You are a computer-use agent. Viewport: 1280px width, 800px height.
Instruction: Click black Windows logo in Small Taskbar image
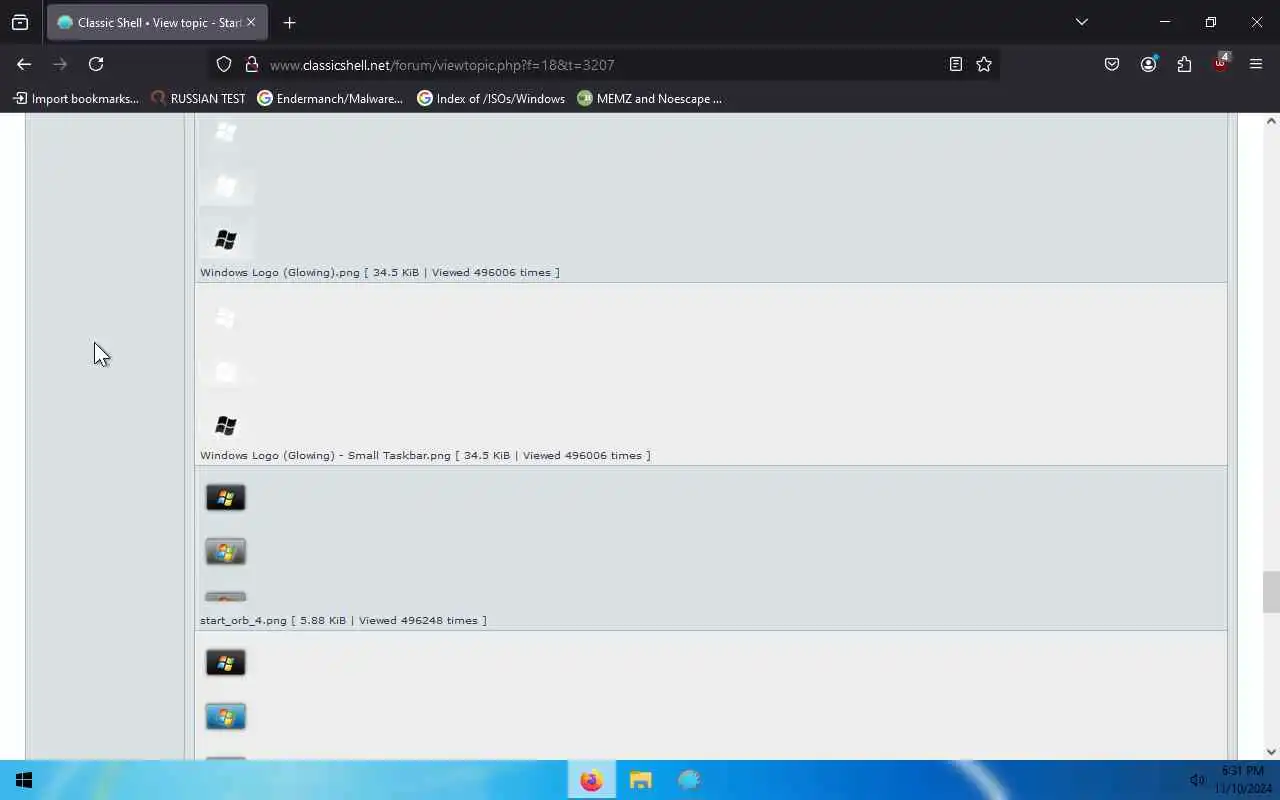tap(226, 425)
